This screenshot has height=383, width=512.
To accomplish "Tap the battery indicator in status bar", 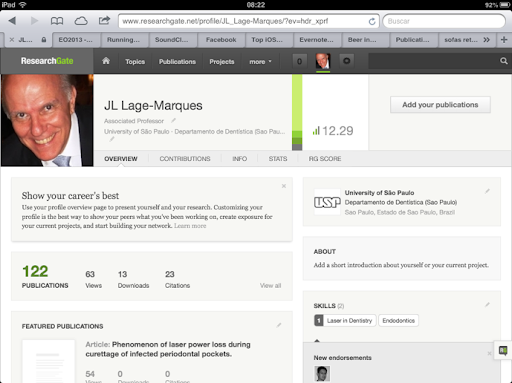I will click(x=505, y=5).
